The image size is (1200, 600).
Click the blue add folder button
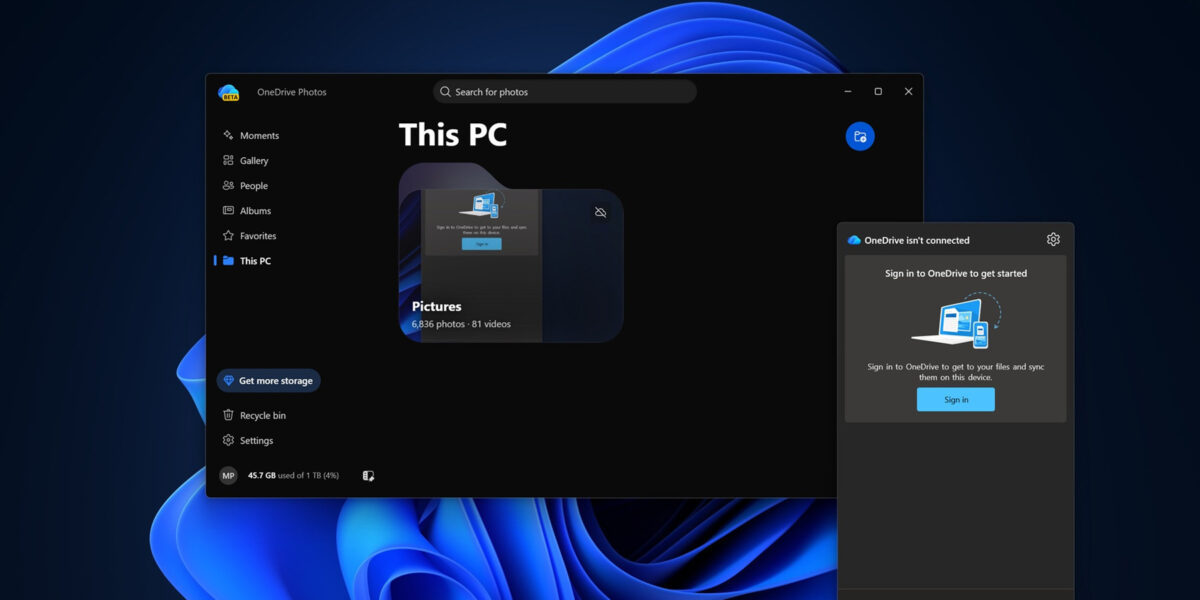point(860,137)
